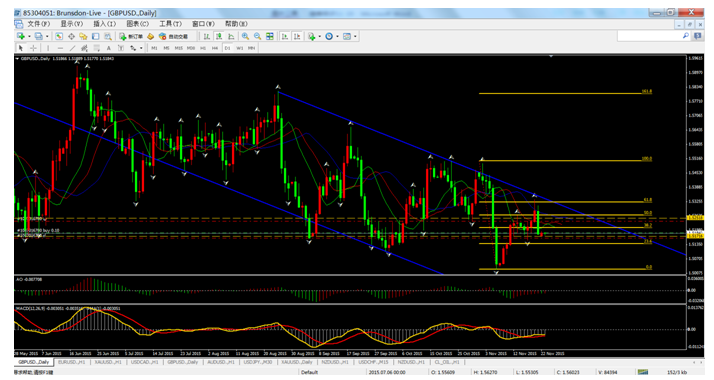714x380 pixels.
Task: Switch to the USDCAD.,H1 chart tab
Action: click(x=144, y=362)
